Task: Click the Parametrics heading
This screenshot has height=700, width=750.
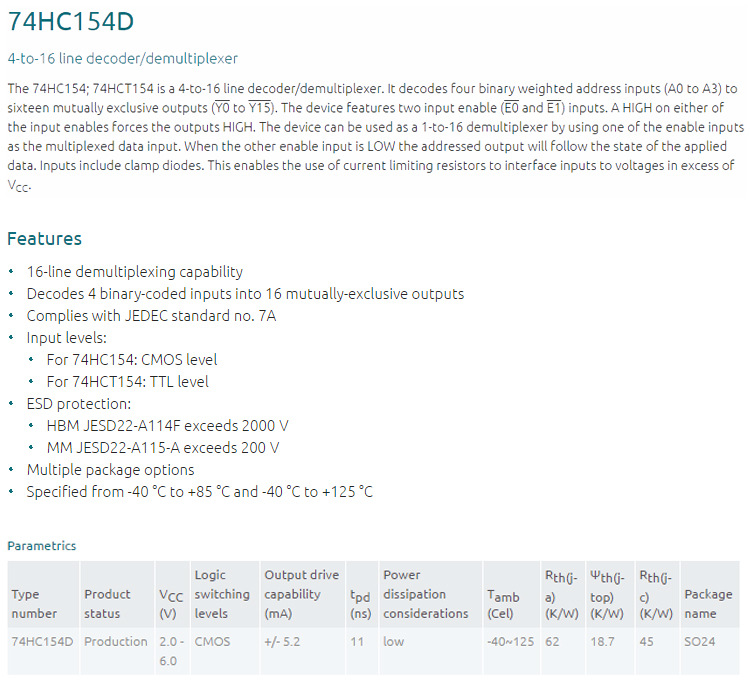Action: click(42, 545)
